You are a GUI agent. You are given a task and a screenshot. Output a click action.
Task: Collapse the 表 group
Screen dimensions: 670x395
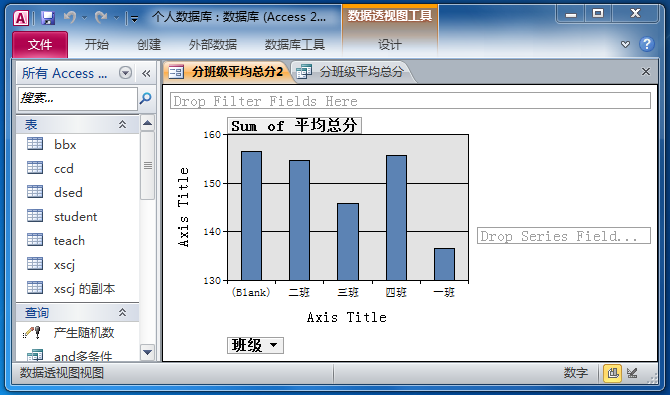[122, 124]
